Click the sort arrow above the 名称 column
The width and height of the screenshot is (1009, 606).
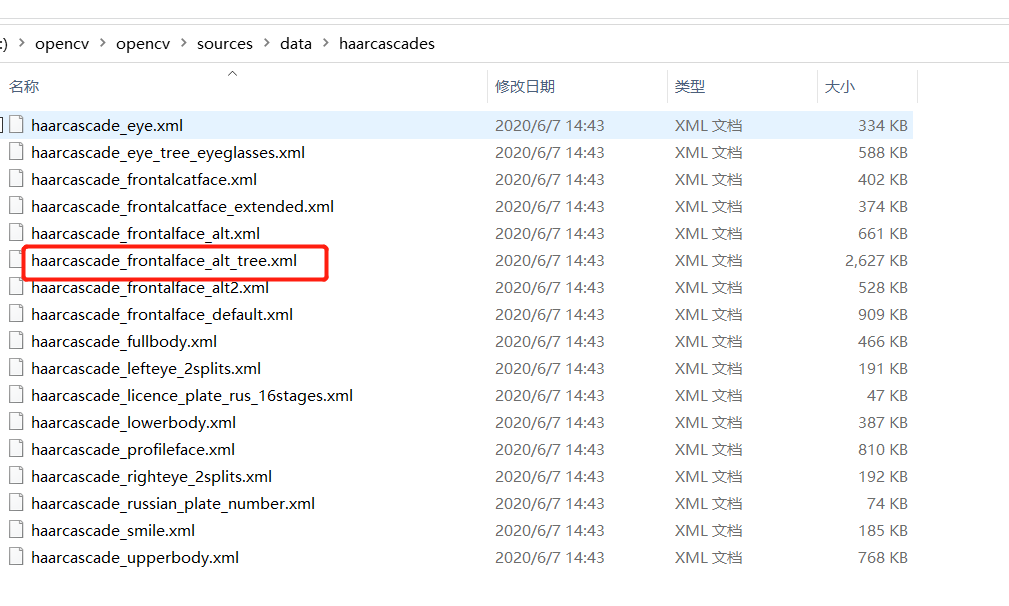tap(233, 73)
